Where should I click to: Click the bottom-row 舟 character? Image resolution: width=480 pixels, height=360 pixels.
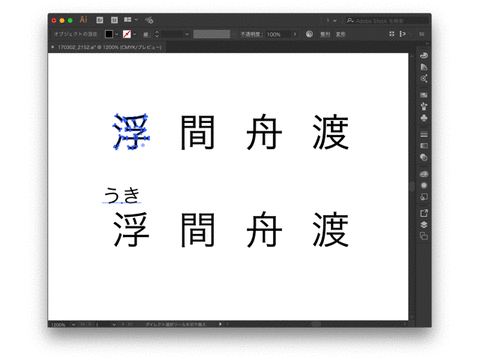(x=264, y=229)
